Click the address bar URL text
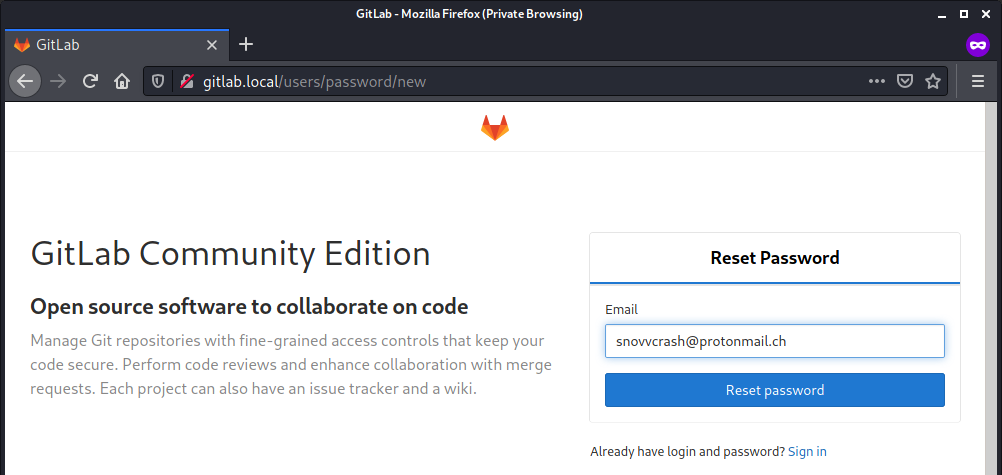 click(314, 81)
